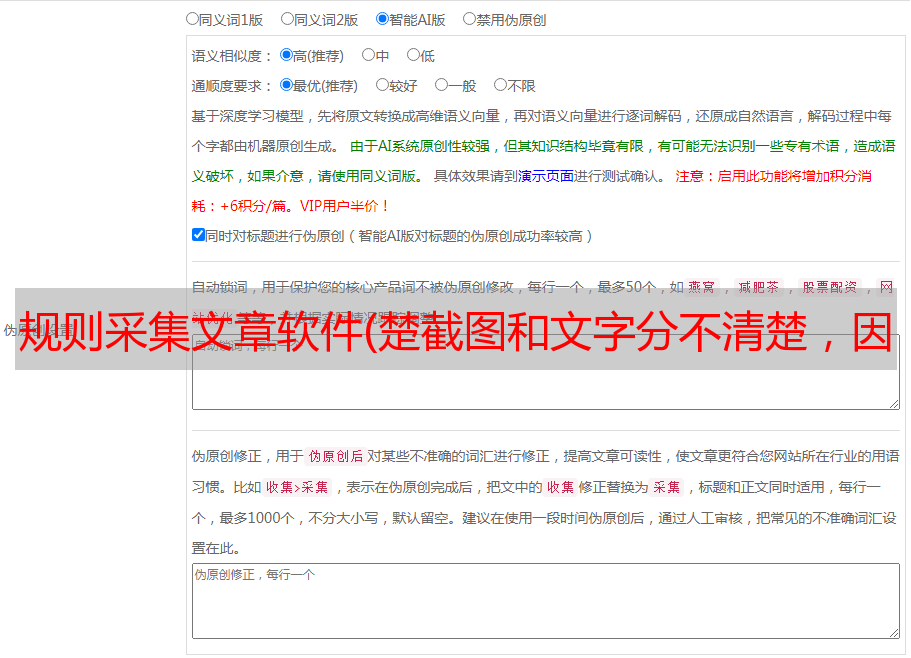The image size is (911, 658).
Task: Click 最多1000个 instruction text
Action: (256, 518)
